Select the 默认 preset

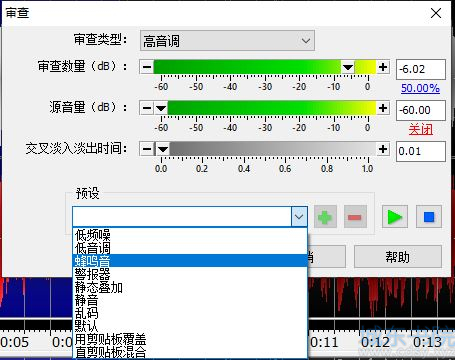[190, 326]
